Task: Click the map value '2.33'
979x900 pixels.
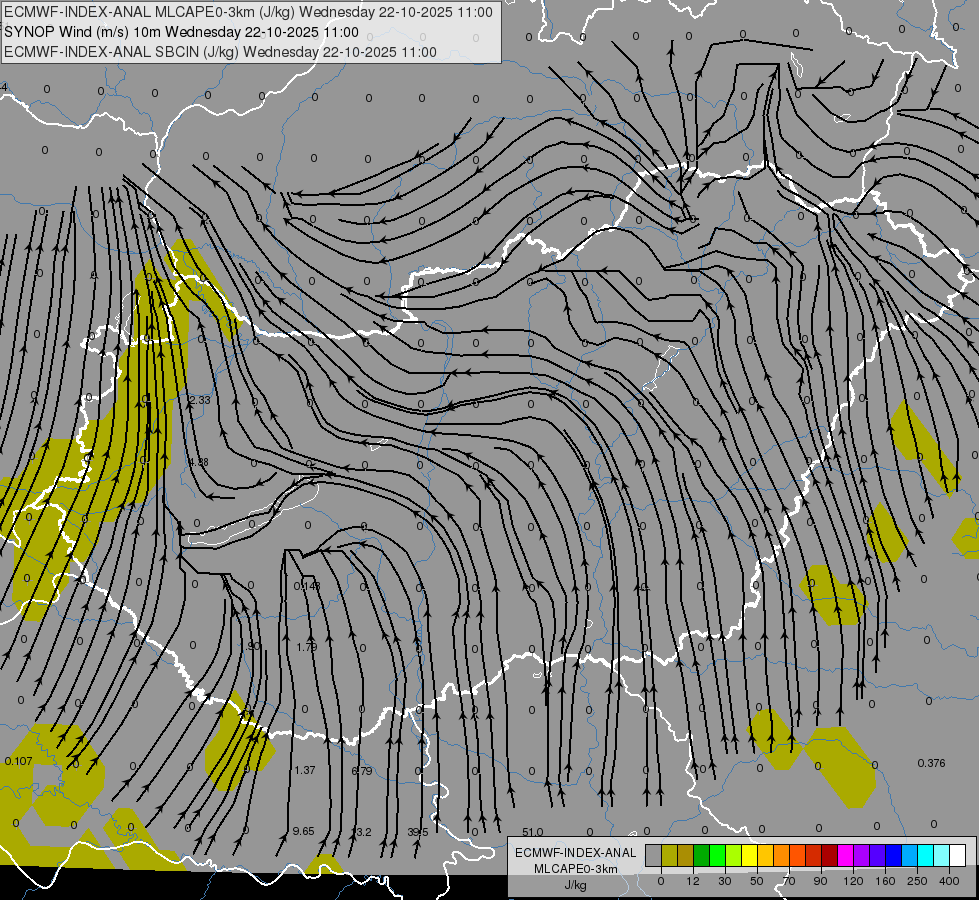Action: (x=199, y=400)
